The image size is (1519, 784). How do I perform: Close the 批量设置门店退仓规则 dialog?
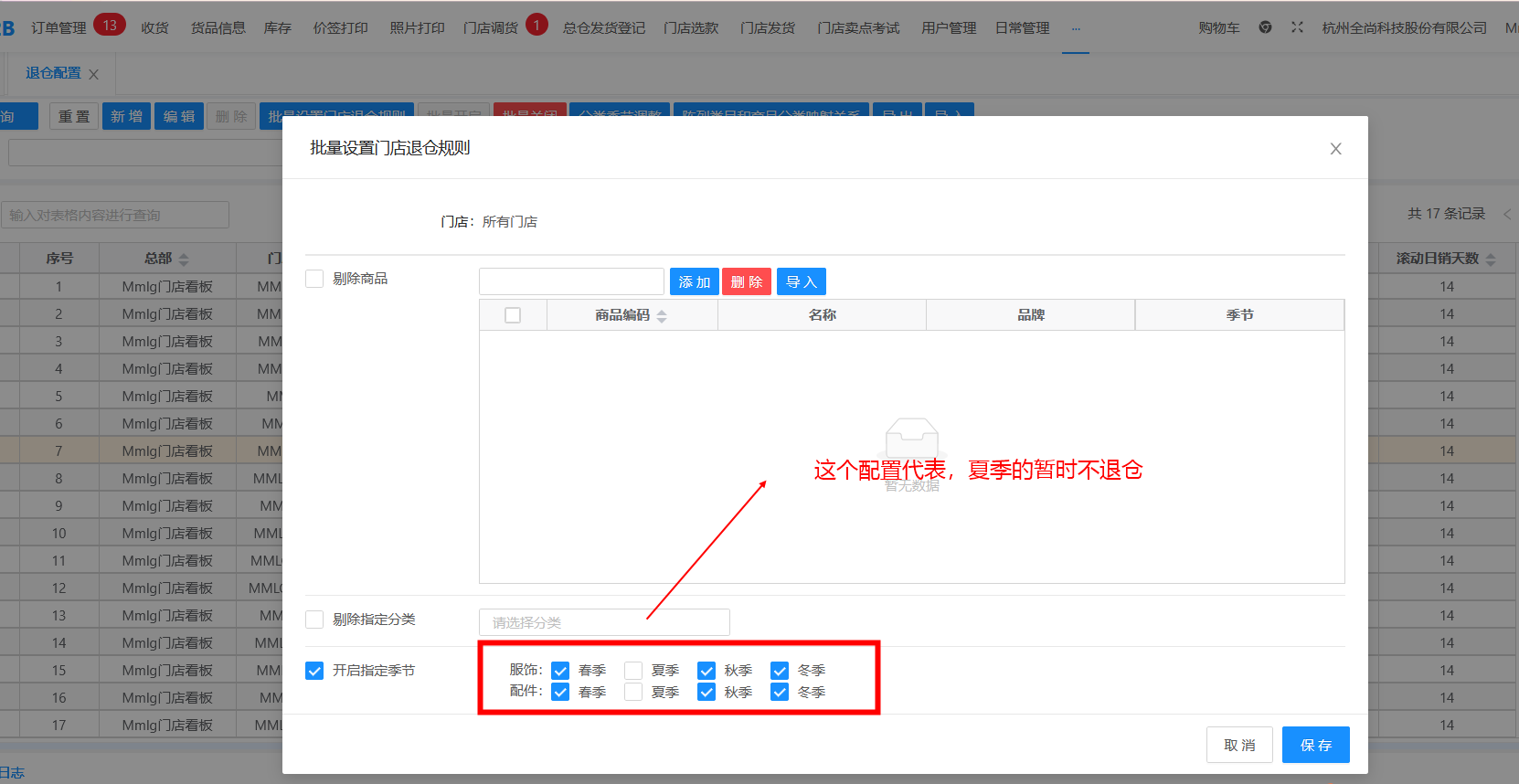[x=1335, y=149]
